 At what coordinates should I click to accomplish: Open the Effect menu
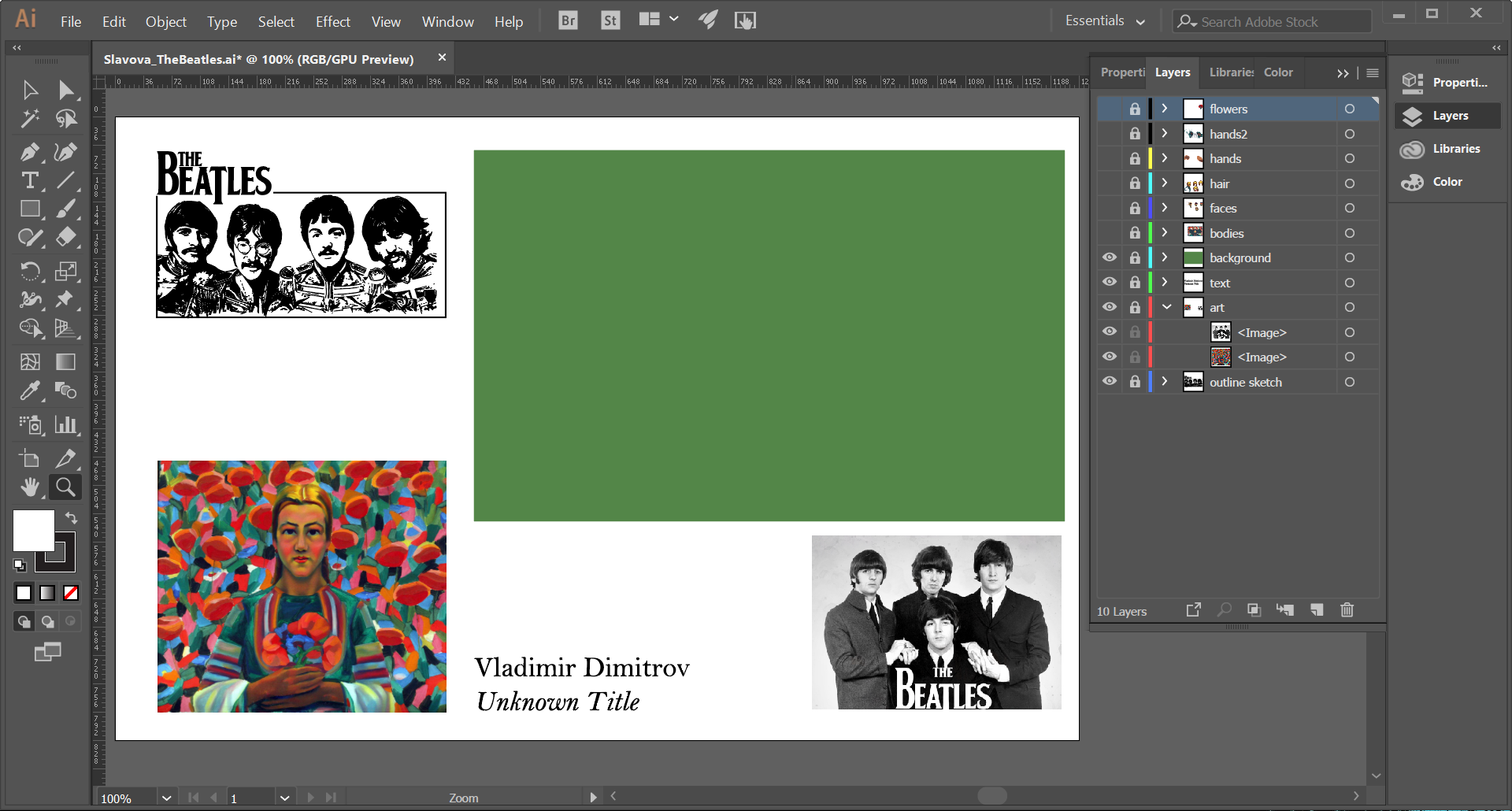coord(332,22)
